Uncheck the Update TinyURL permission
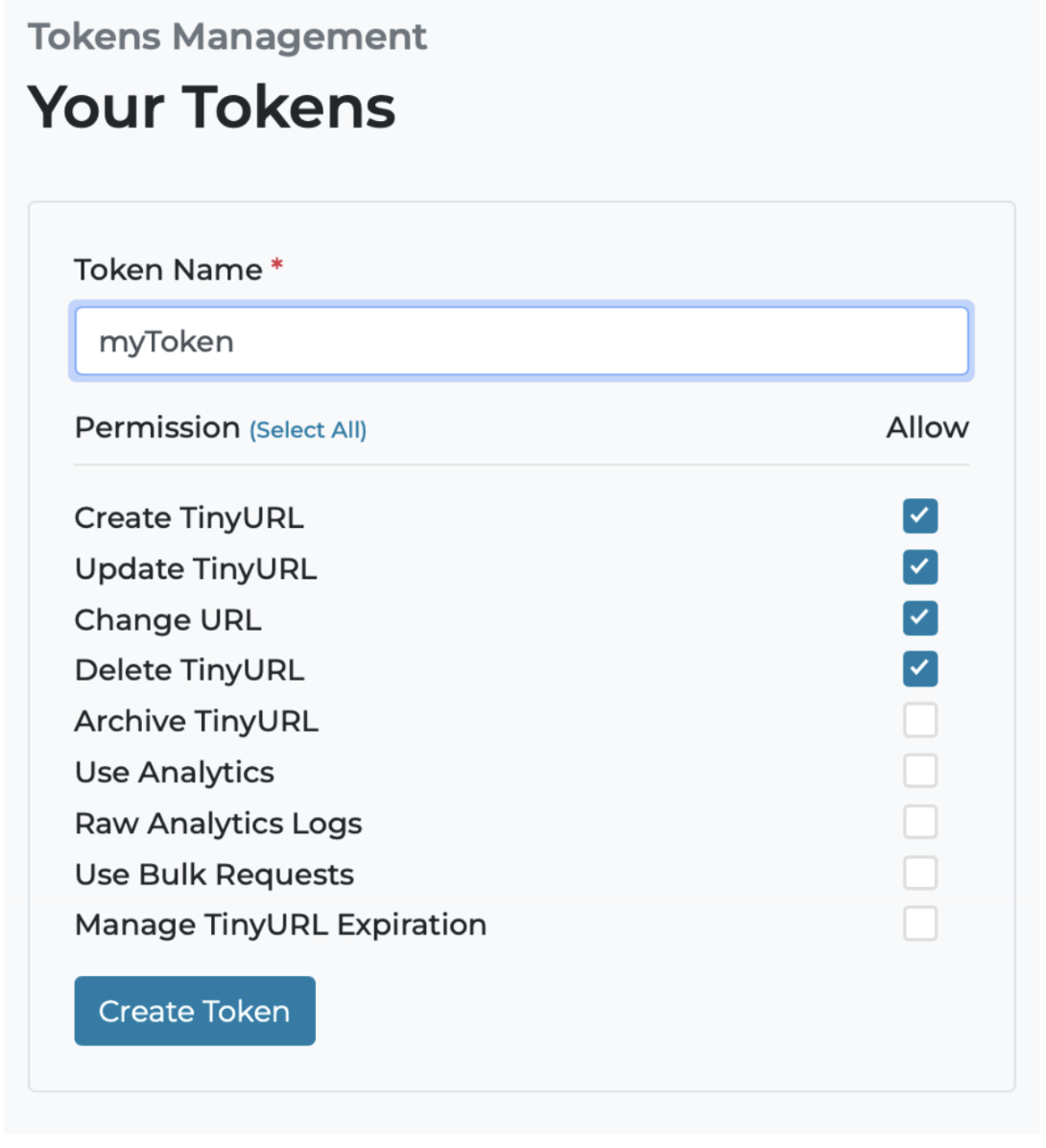 (919, 567)
